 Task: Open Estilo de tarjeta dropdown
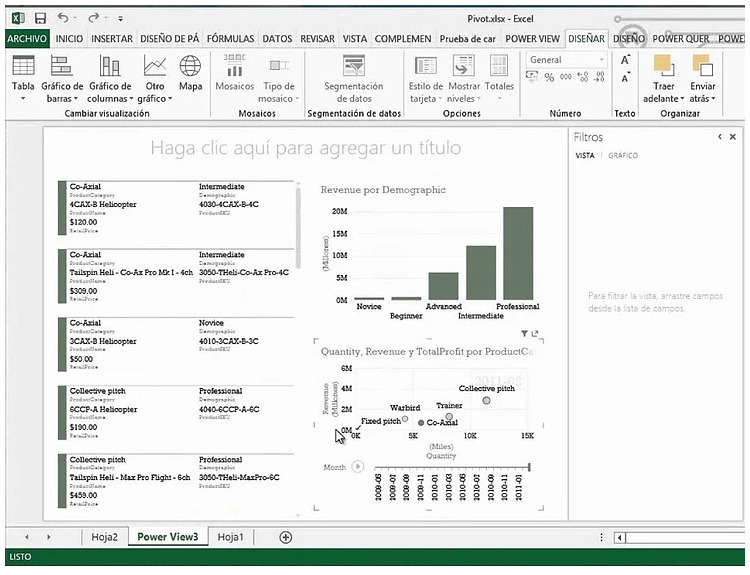tap(426, 78)
